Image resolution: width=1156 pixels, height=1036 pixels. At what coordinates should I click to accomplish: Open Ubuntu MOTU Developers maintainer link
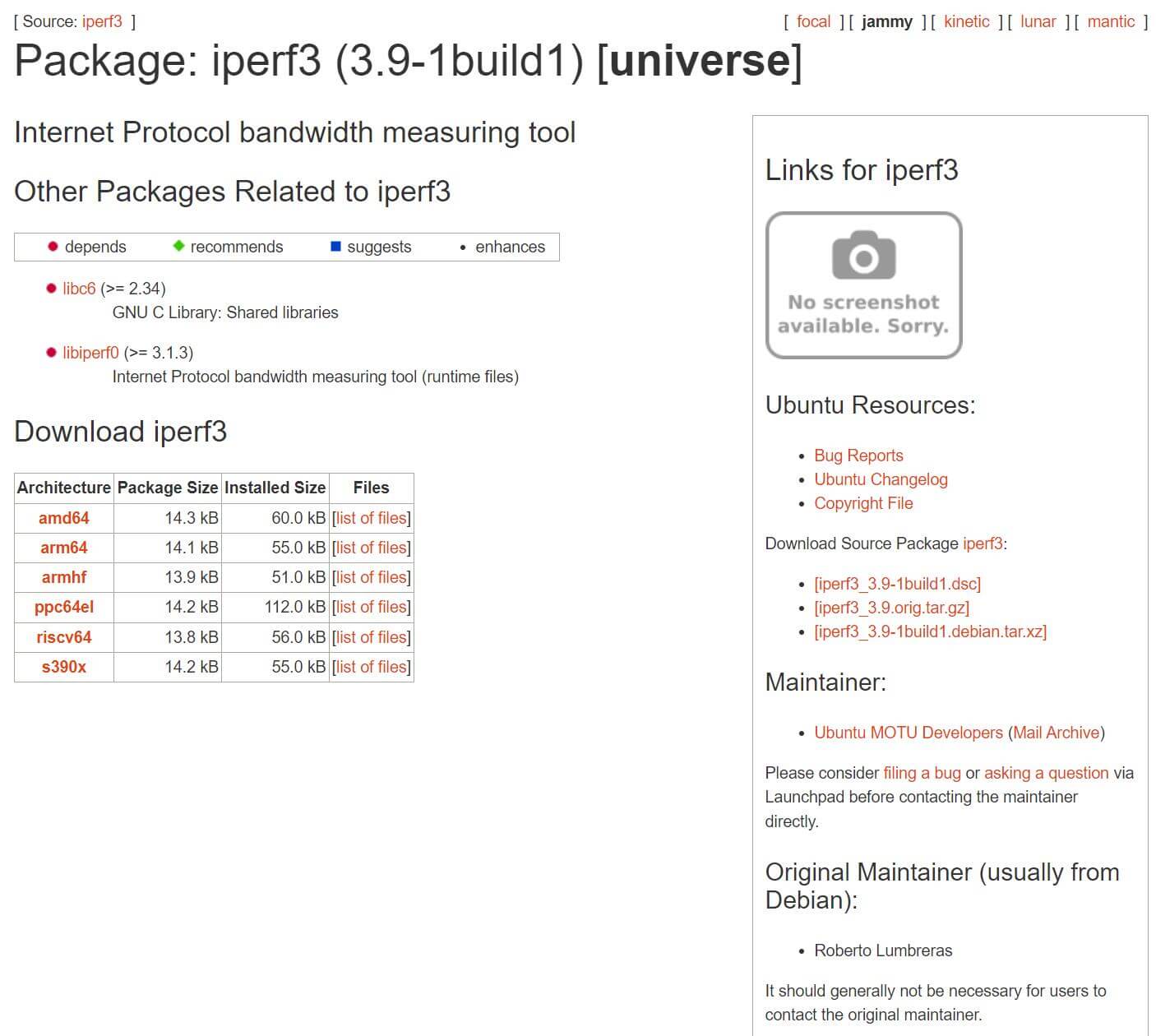909,733
